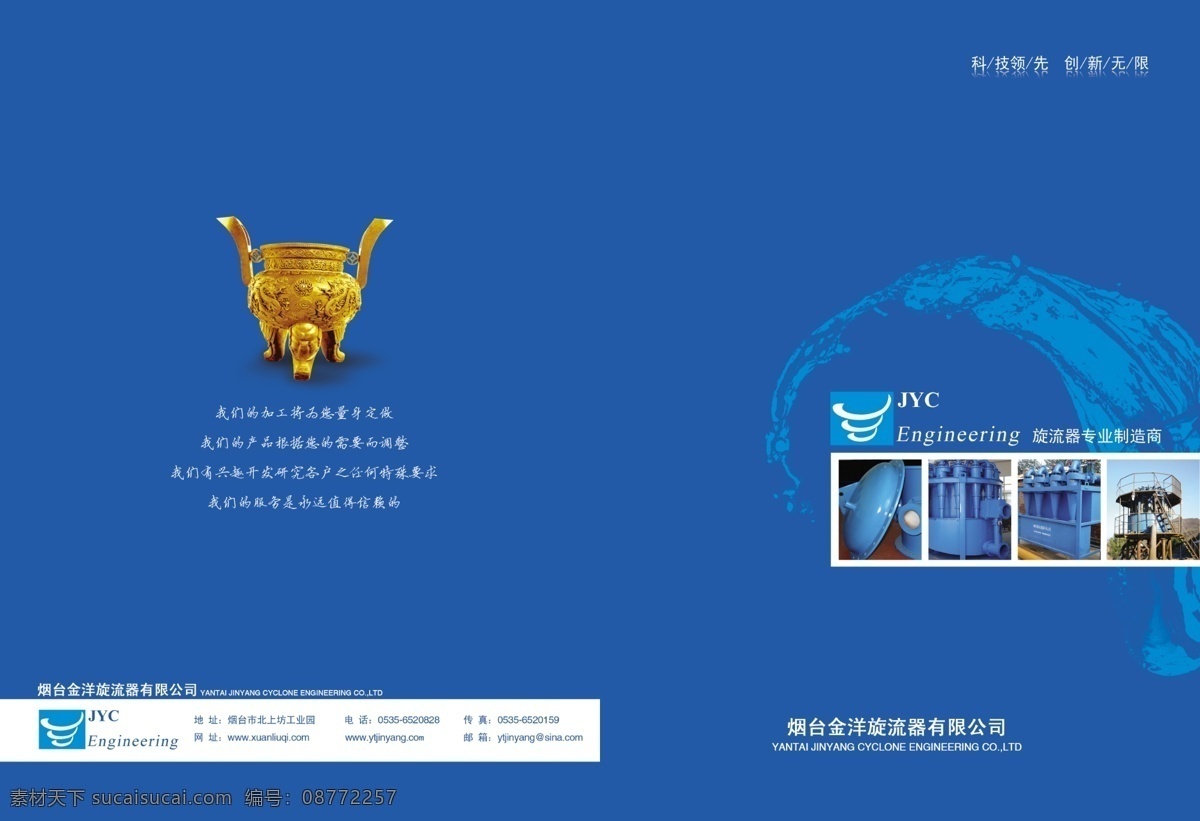Click the text 旋流器专业制造商

[x=1096, y=436]
